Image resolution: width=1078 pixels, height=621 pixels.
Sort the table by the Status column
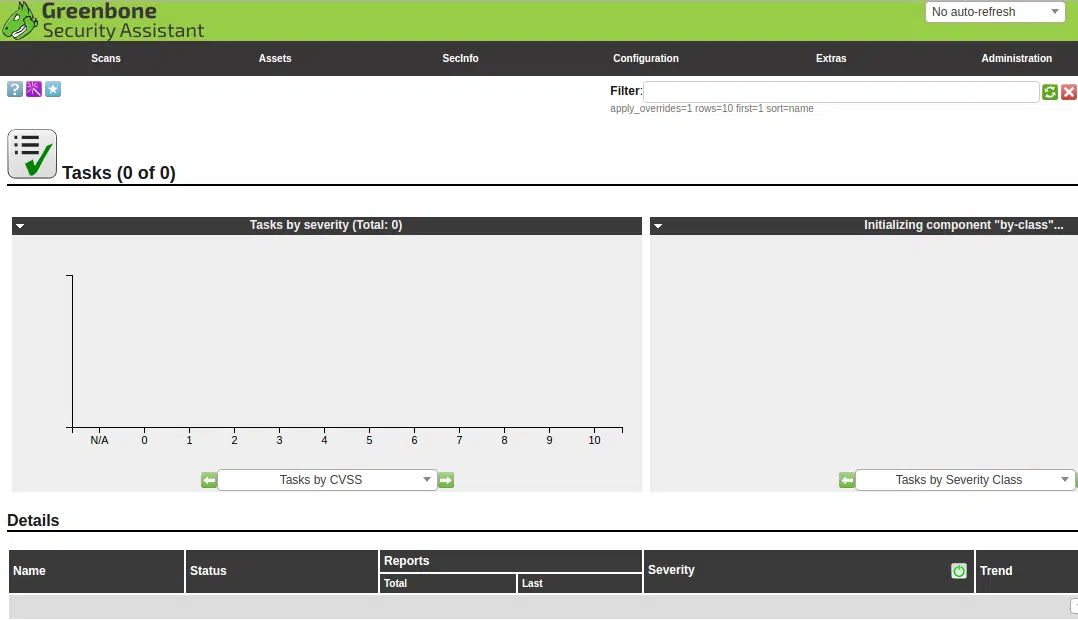[x=208, y=571]
